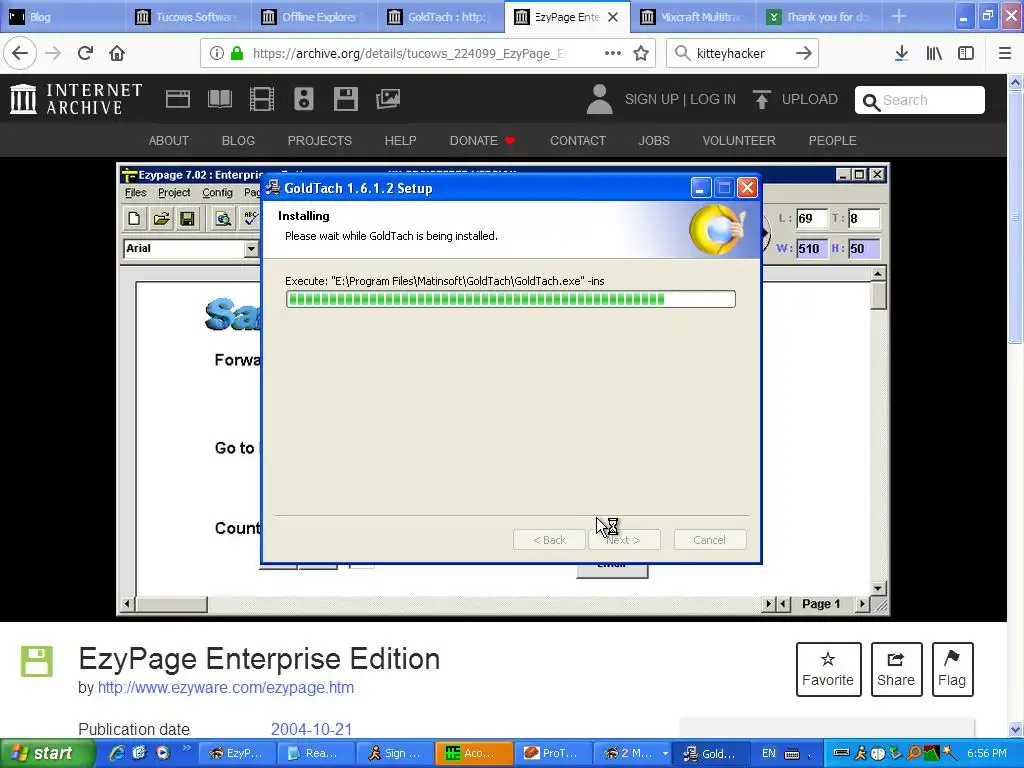Click the browser address bar URL
This screenshot has width=1024, height=768.
[x=409, y=53]
